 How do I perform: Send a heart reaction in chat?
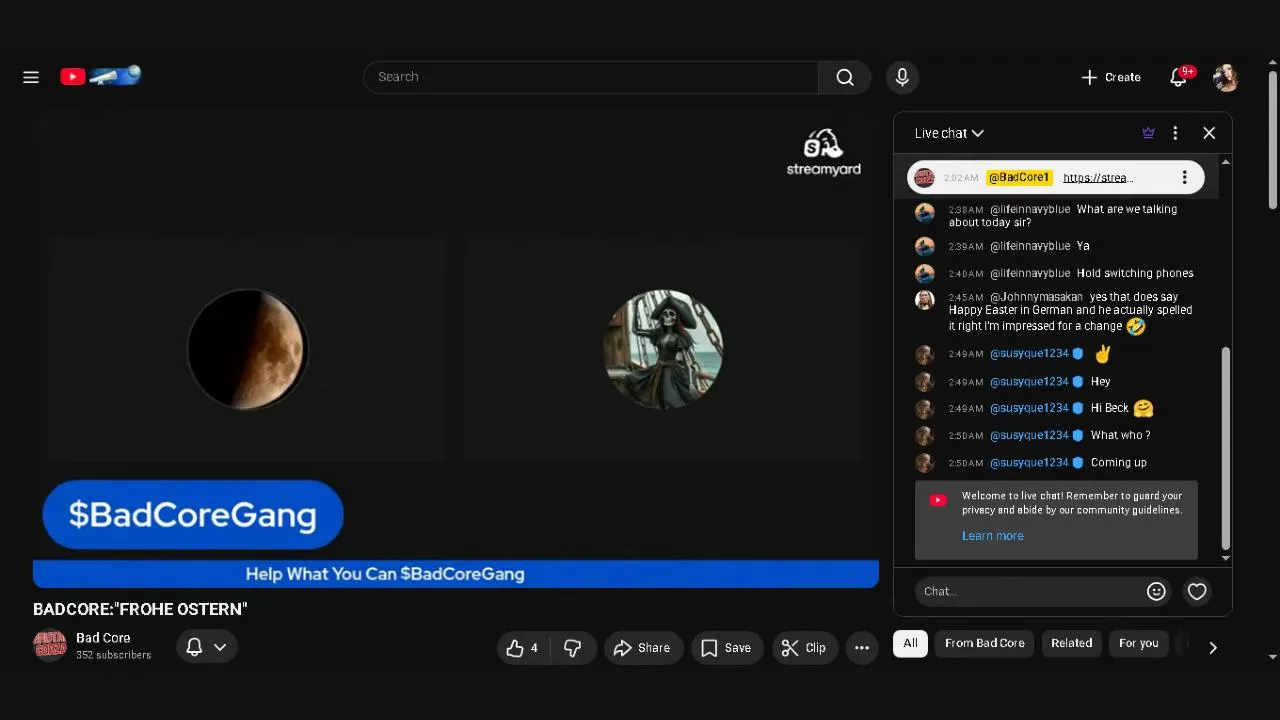[1197, 591]
